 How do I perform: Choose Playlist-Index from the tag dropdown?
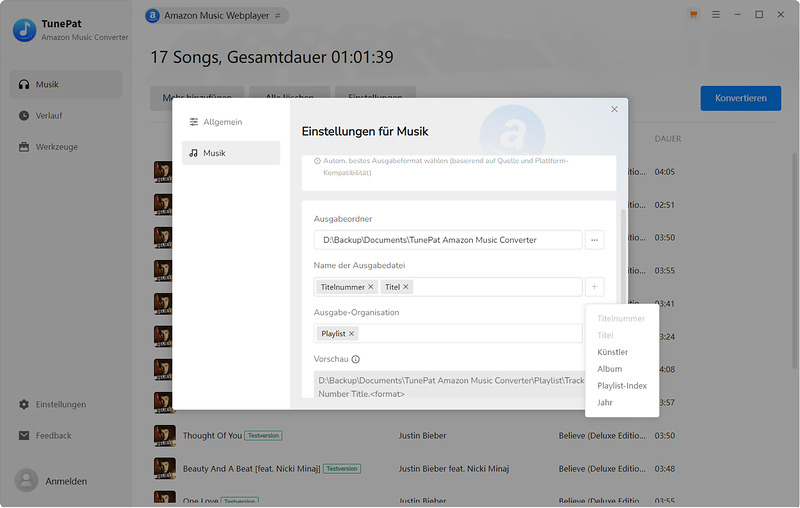click(622, 386)
